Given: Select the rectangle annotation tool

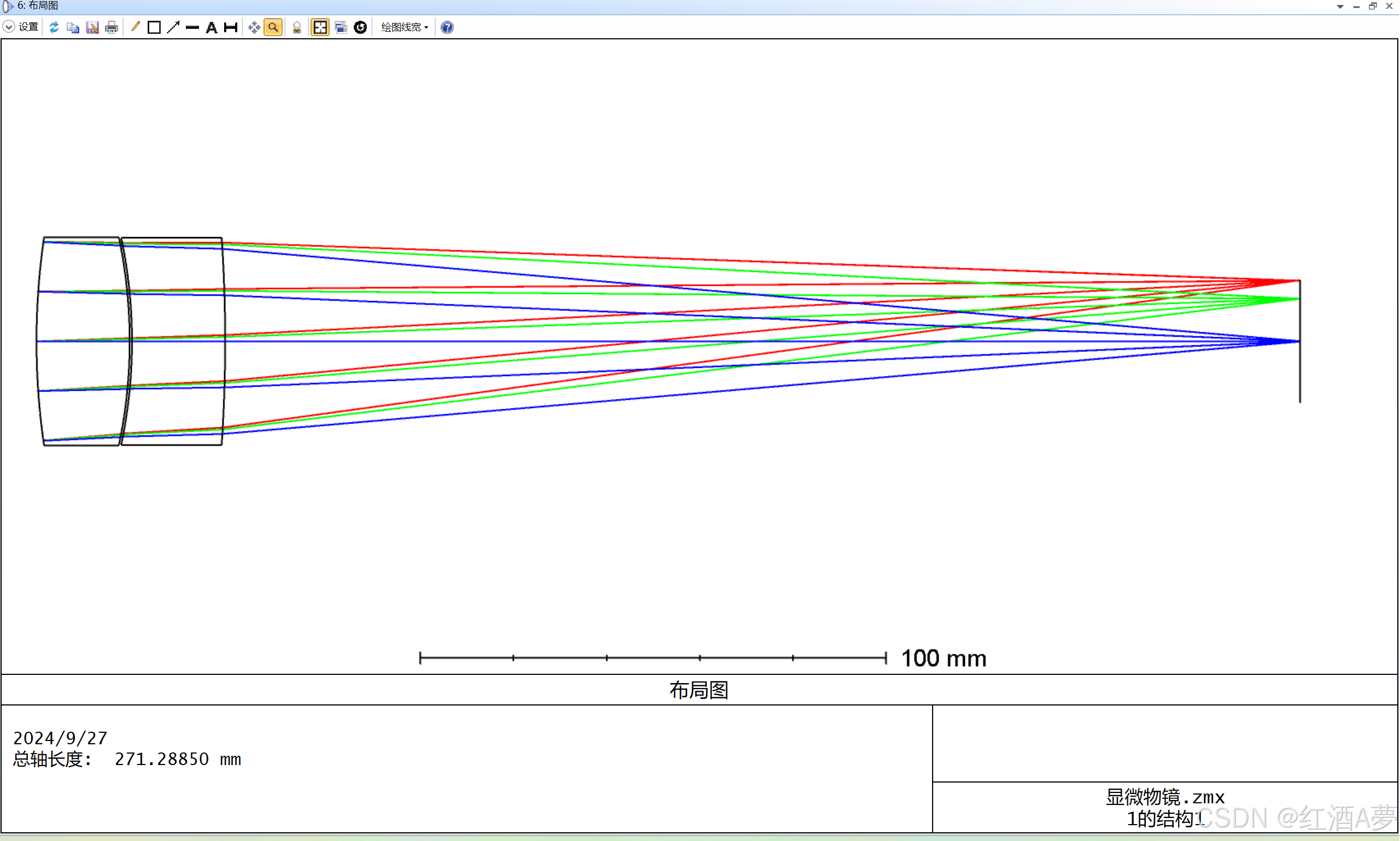Looking at the screenshot, I should (154, 27).
